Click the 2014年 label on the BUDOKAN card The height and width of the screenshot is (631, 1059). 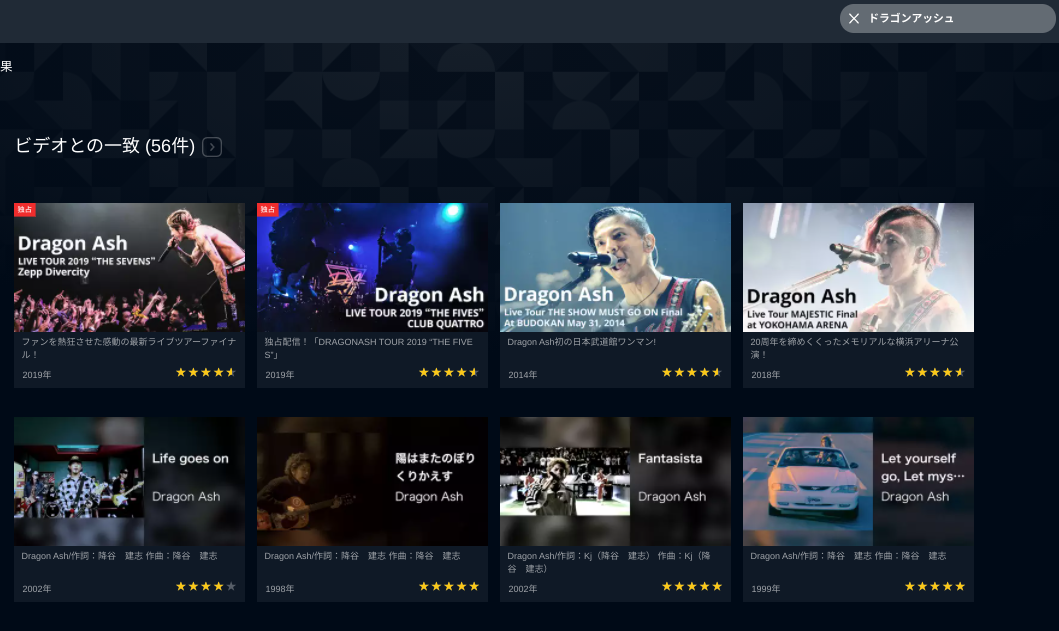[x=523, y=374]
